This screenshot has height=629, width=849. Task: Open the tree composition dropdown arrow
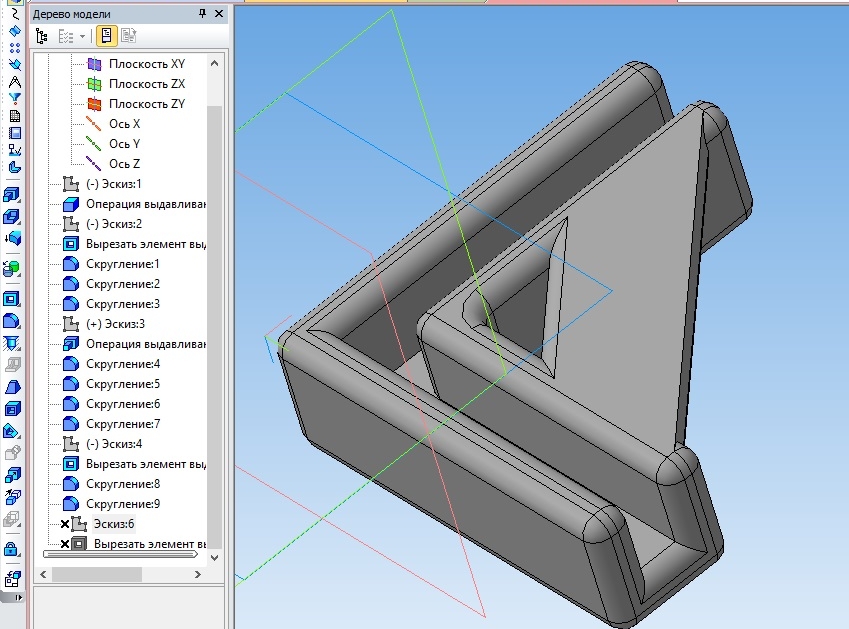coord(82,36)
